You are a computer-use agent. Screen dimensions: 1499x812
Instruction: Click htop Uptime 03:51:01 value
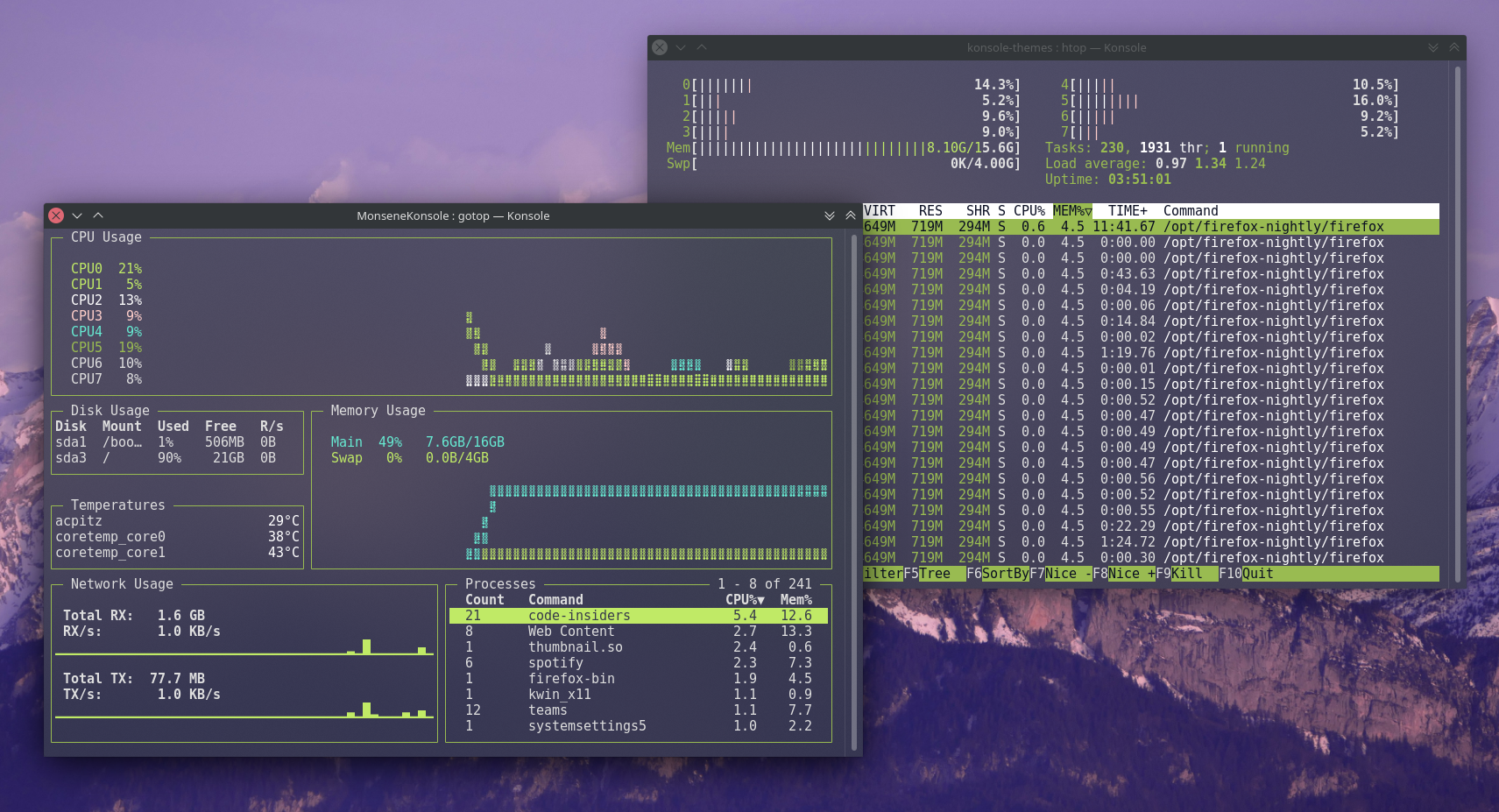coord(1139,180)
